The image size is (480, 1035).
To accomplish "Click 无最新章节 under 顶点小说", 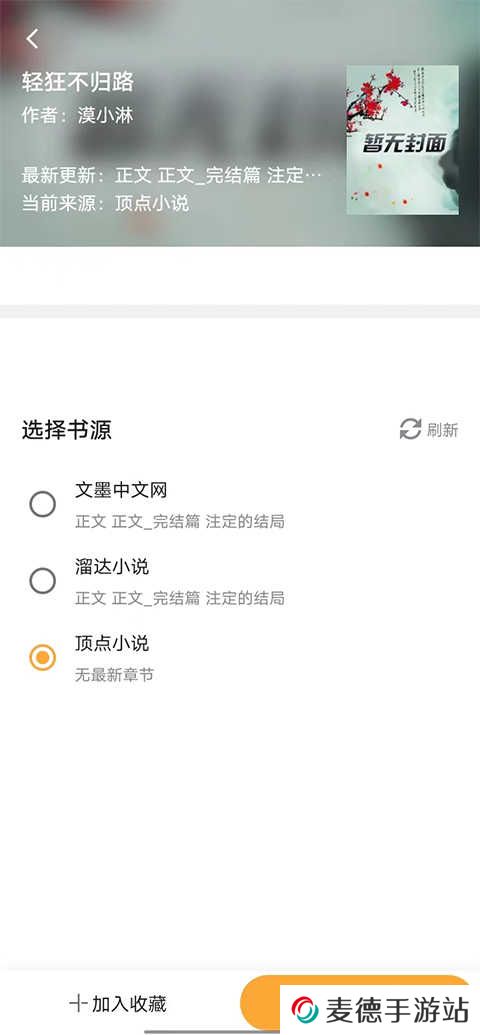I will click(x=114, y=675).
